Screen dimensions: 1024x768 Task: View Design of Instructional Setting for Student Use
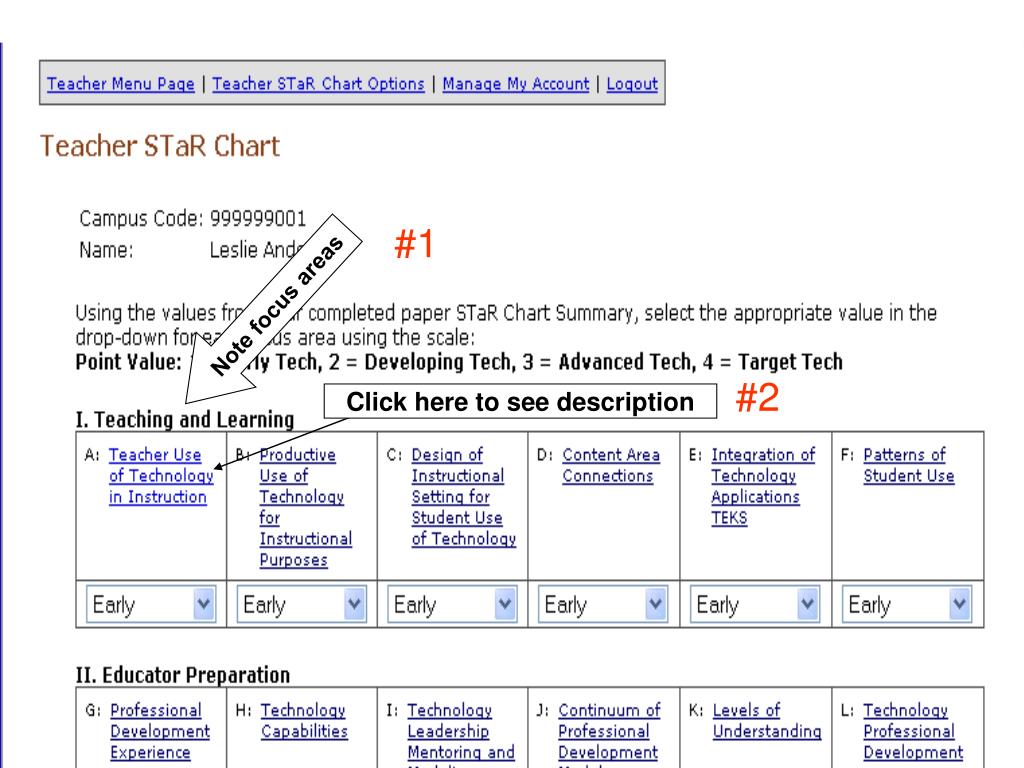point(464,496)
